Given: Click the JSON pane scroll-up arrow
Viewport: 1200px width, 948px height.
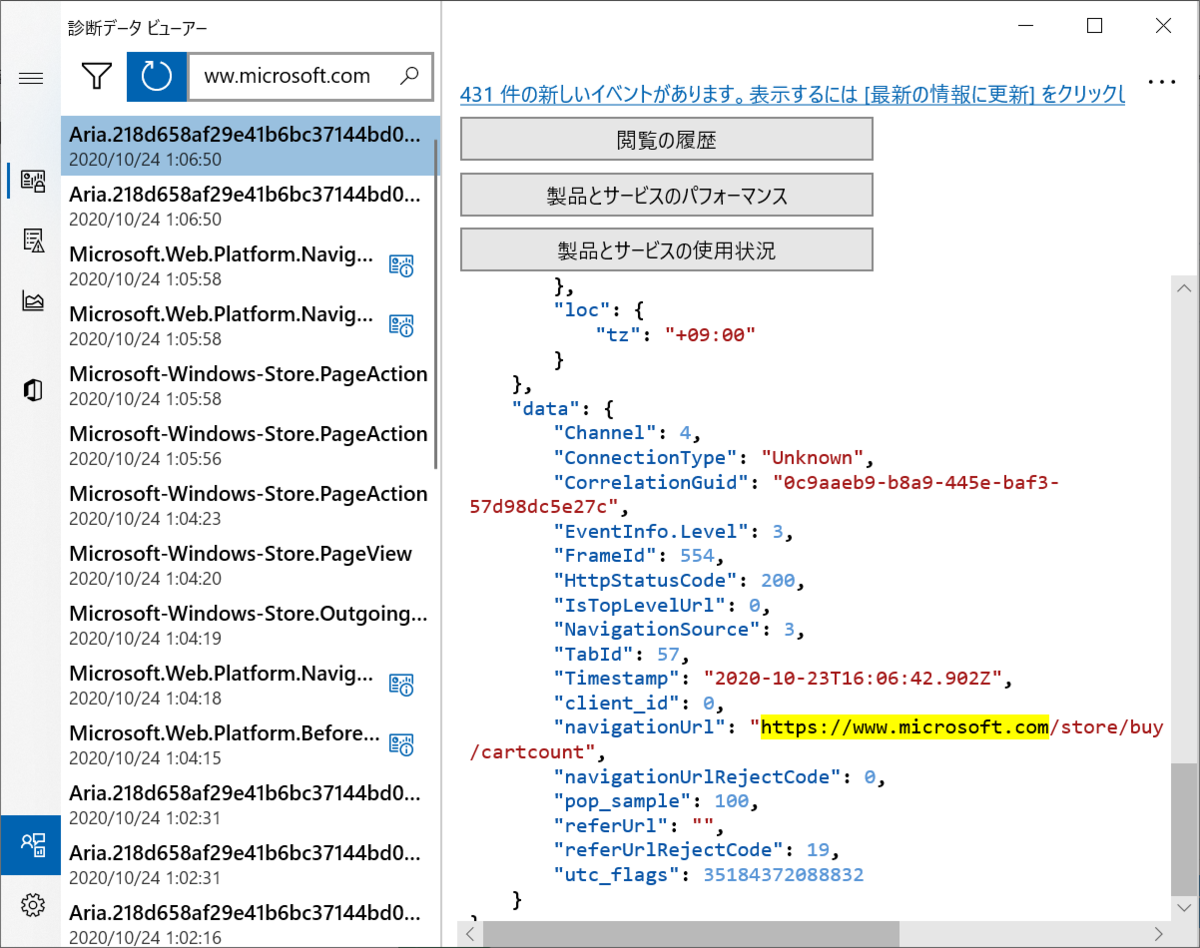Looking at the screenshot, I should pyautogui.click(x=1183, y=288).
